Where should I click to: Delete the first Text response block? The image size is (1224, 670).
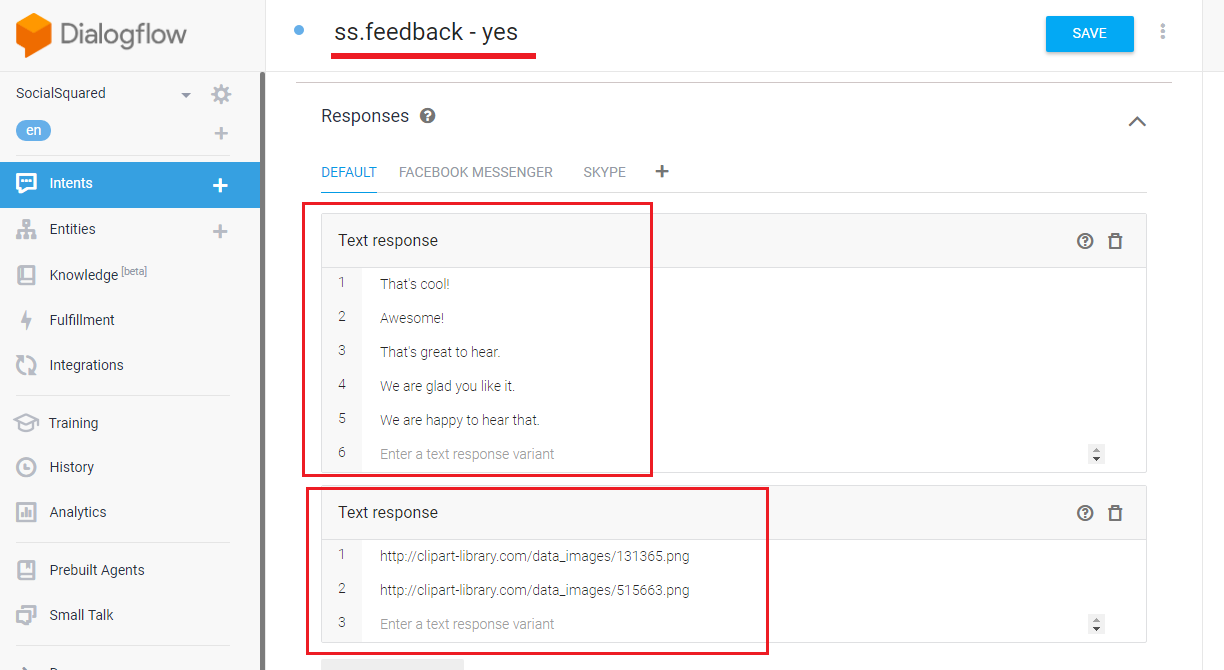(1115, 241)
